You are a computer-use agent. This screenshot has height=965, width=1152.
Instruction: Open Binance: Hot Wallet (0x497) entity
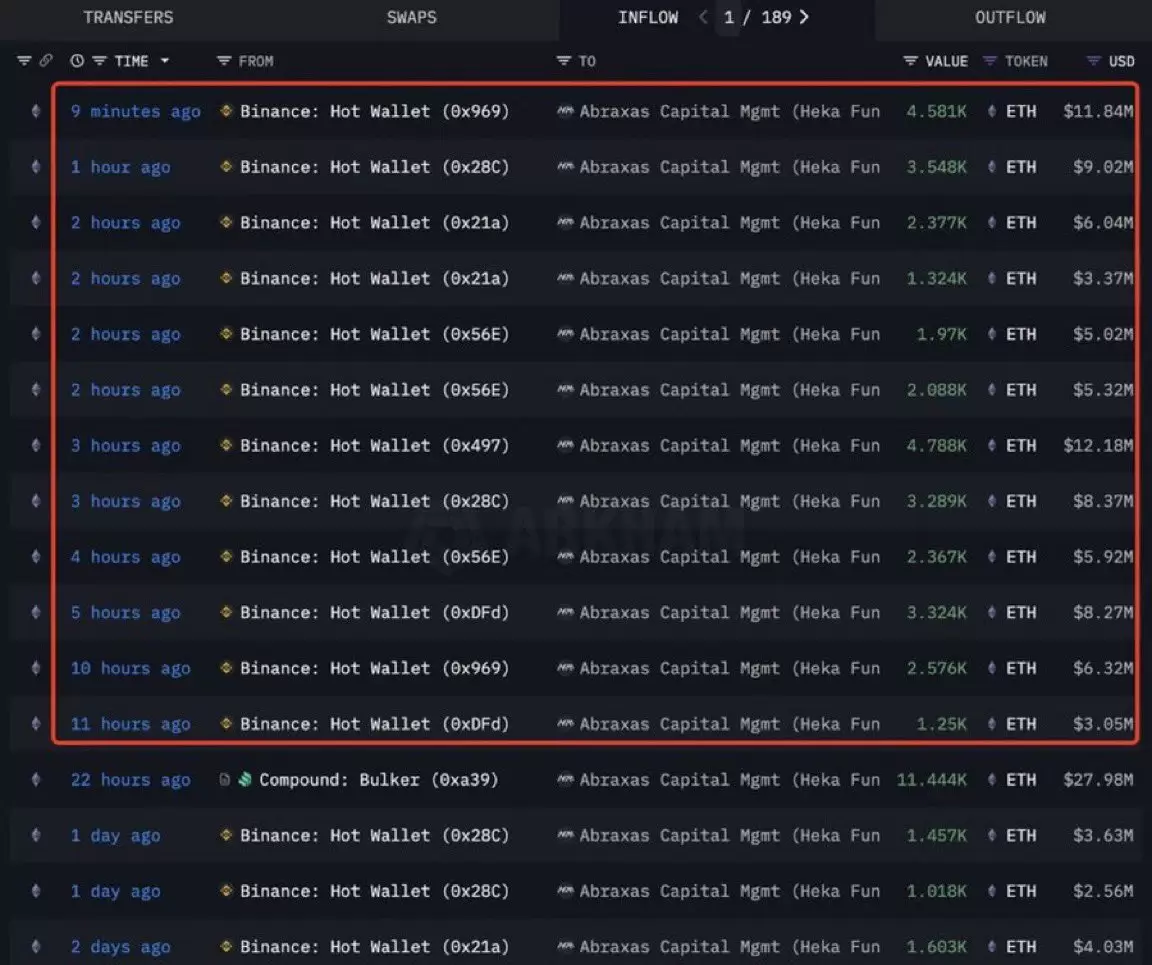375,445
